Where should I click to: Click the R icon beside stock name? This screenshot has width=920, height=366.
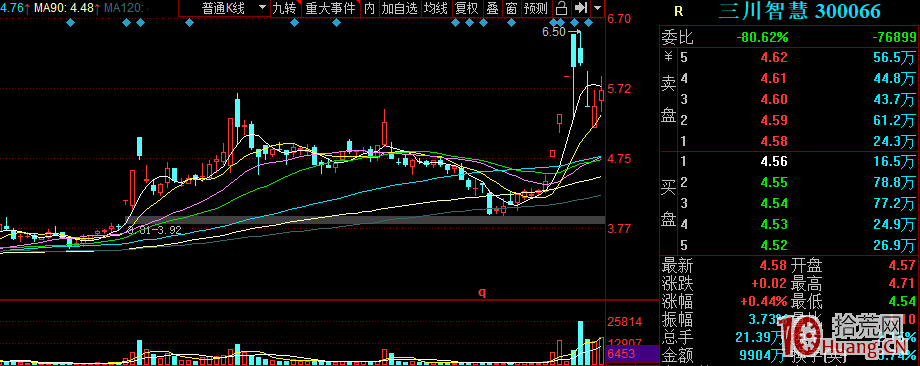[679, 11]
